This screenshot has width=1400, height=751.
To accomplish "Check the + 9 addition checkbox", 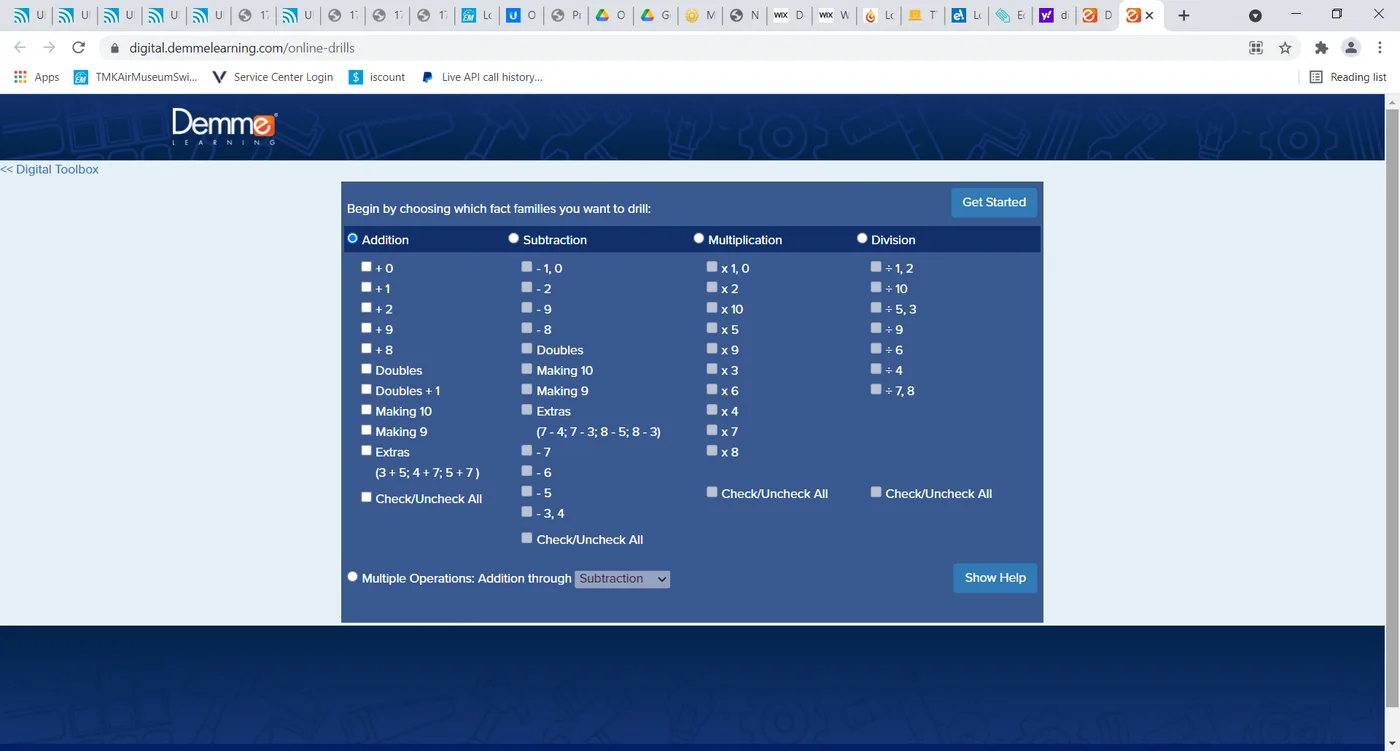I will point(366,328).
